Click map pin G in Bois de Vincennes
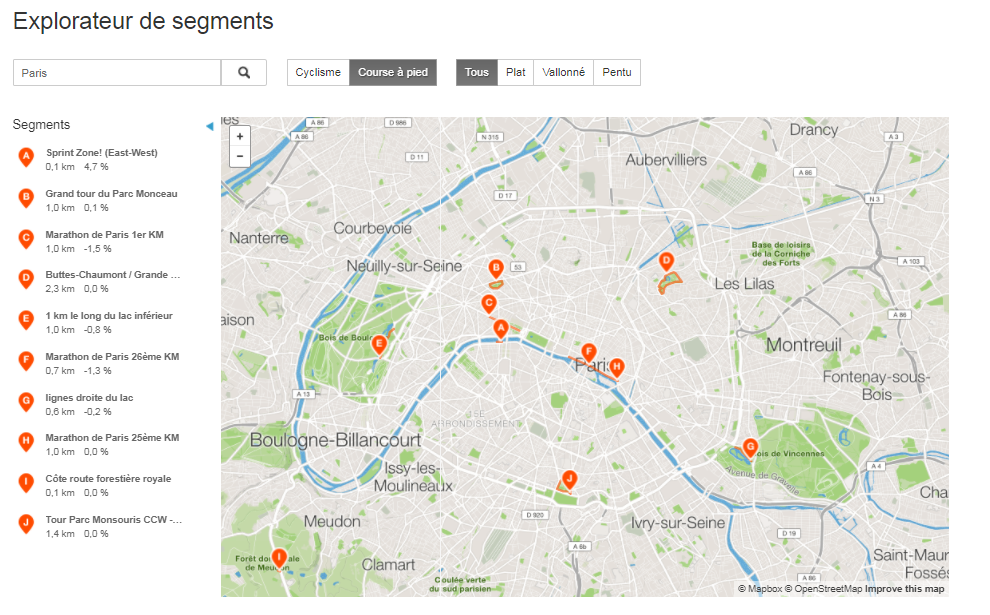Screen dimensions: 990x615 [x=749, y=448]
